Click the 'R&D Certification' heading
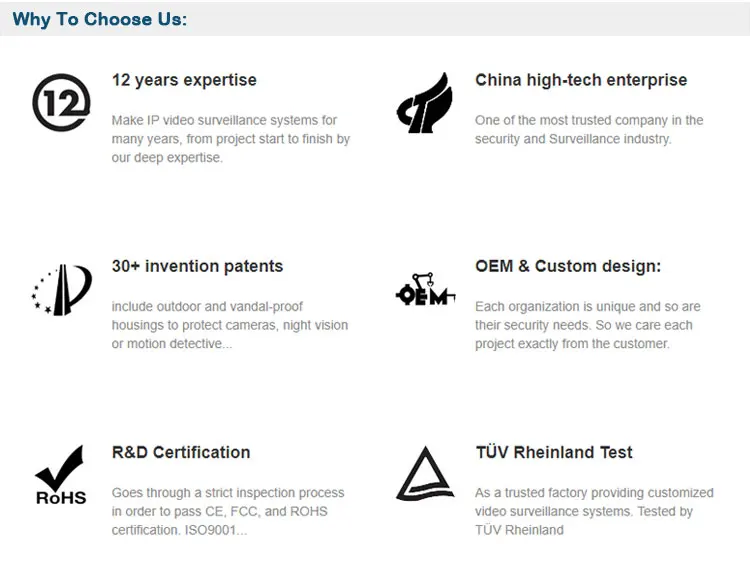This screenshot has height=562, width=750. 181,452
